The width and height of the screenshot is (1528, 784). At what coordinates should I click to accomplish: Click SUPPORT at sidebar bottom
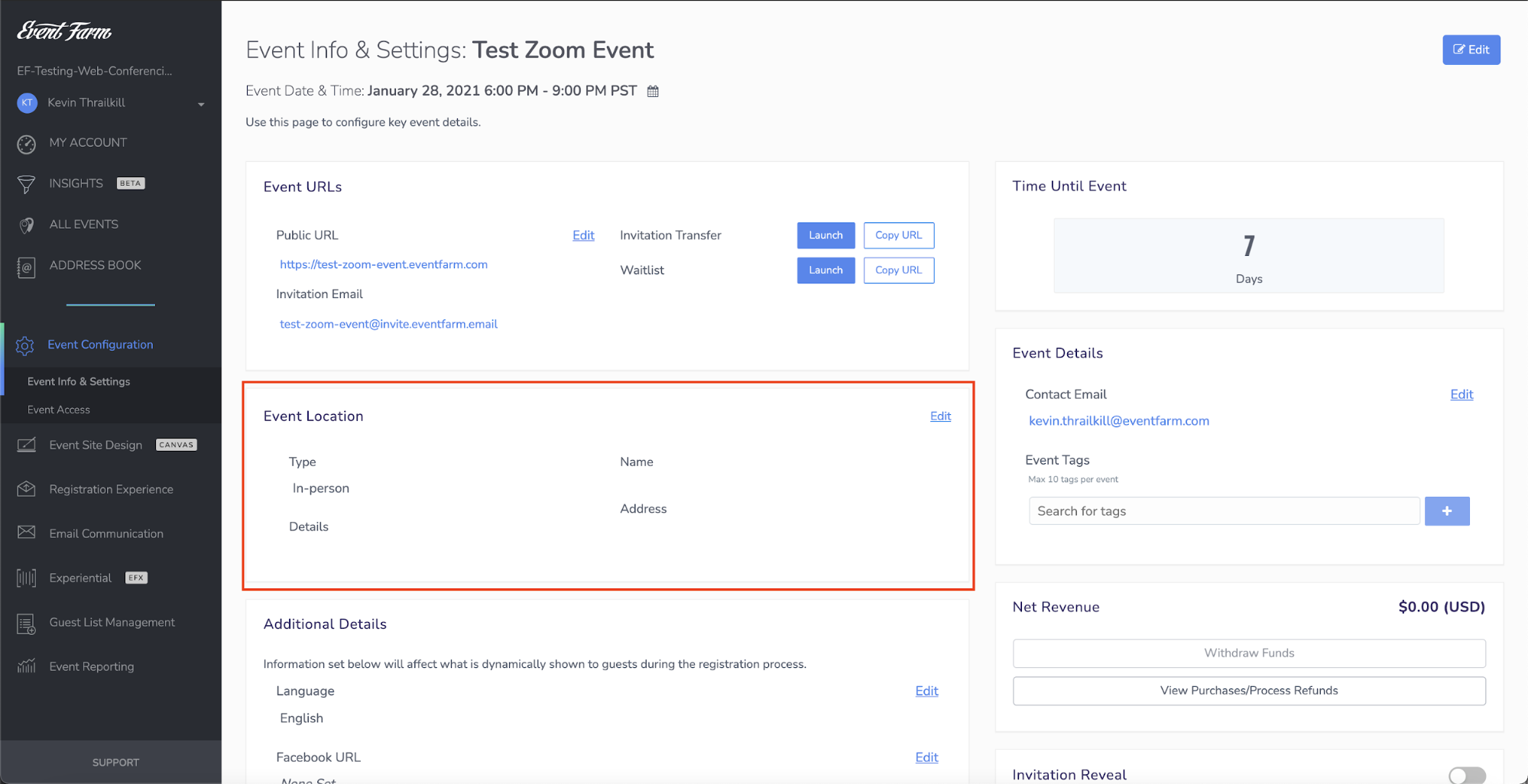click(x=115, y=763)
